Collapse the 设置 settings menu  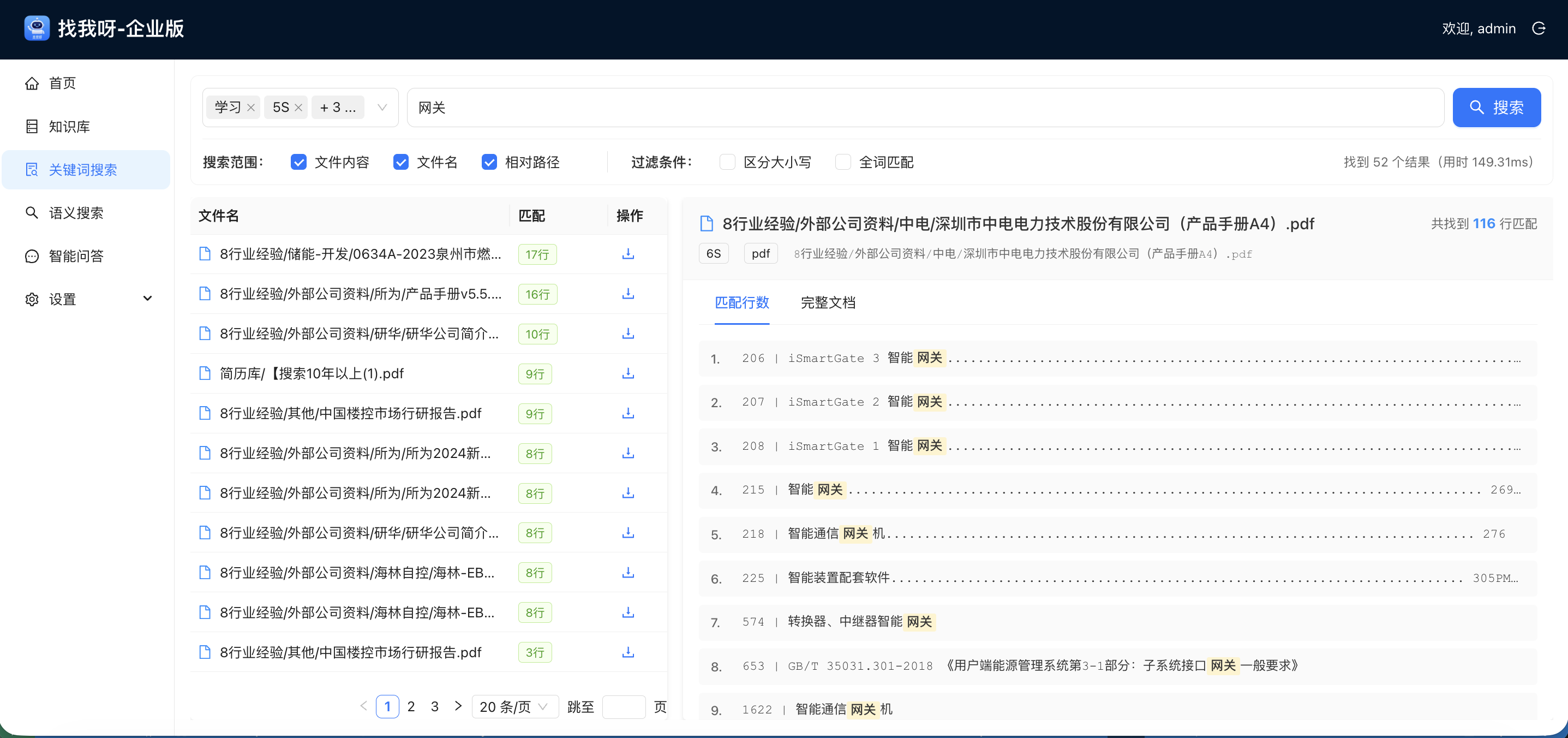click(147, 299)
